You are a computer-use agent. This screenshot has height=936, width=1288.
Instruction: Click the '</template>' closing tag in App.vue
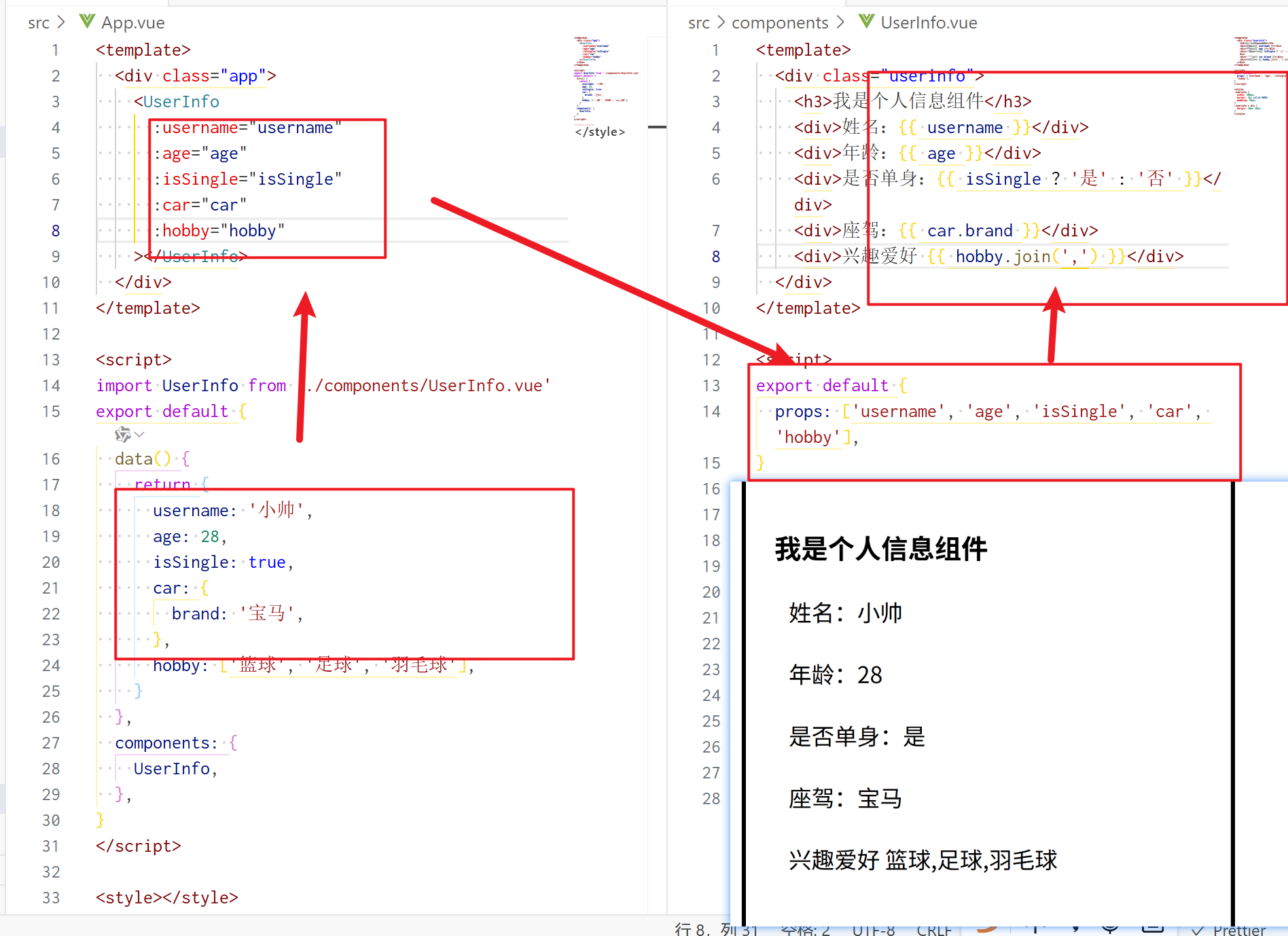(148, 308)
